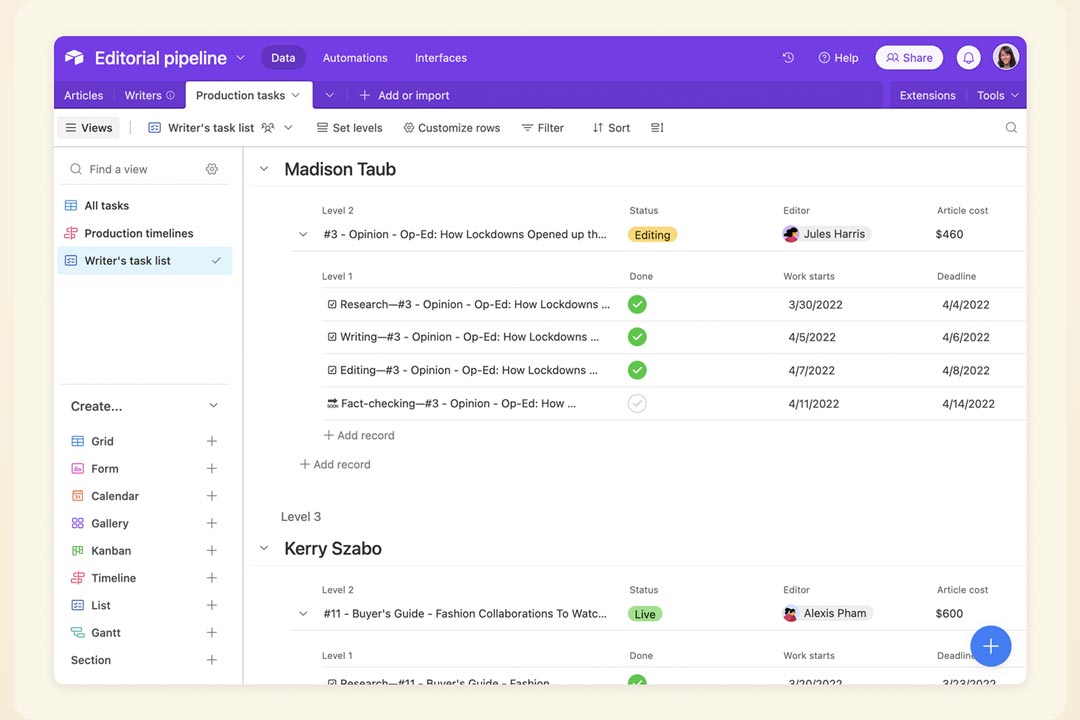Open the Automations tab
Image resolution: width=1080 pixels, height=720 pixels.
click(x=355, y=58)
